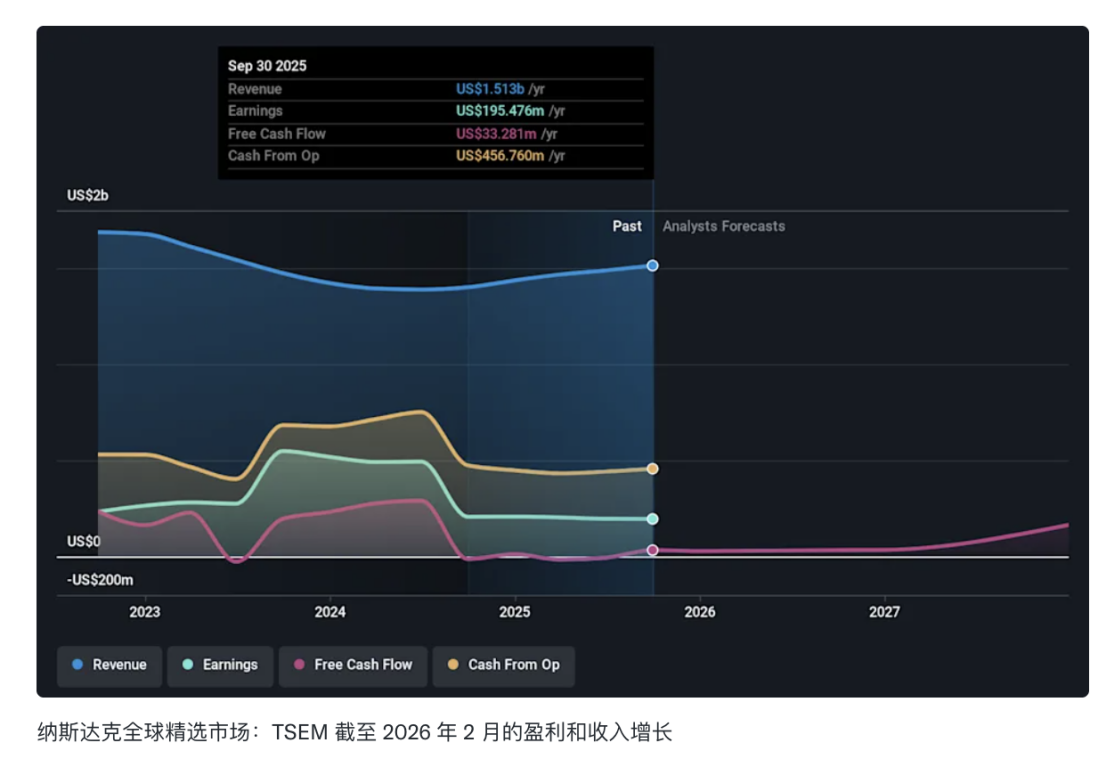Image resolution: width=1107 pixels, height=759 pixels.
Task: Click the 2025 x-axis year label
Action: click(515, 612)
